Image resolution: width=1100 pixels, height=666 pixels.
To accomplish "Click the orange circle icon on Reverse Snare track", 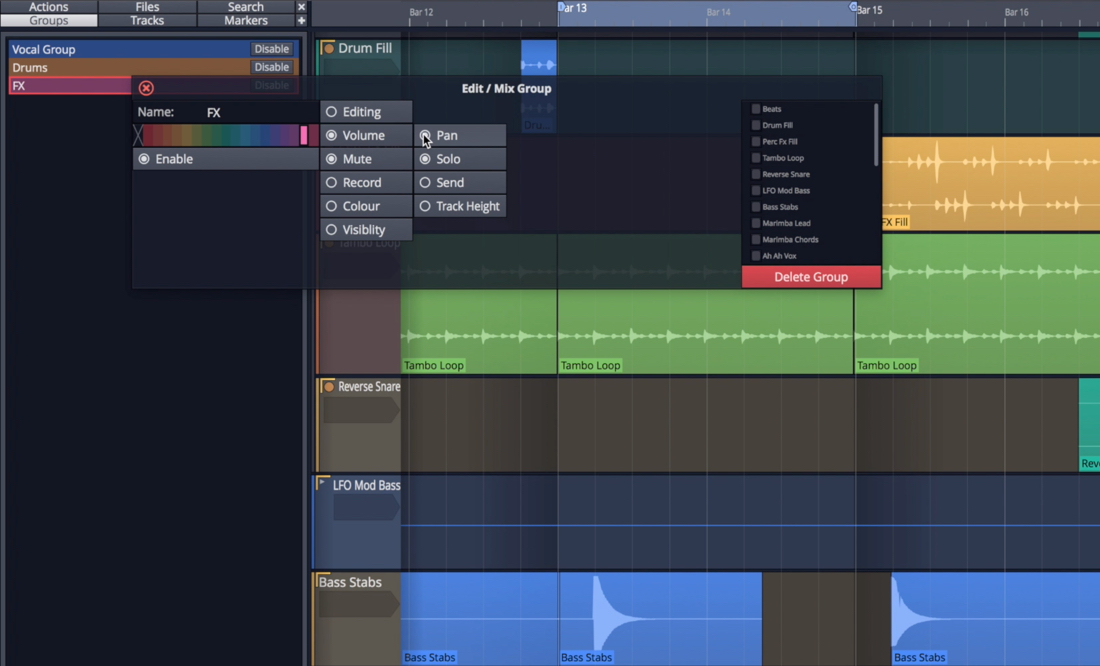I will pyautogui.click(x=328, y=387).
